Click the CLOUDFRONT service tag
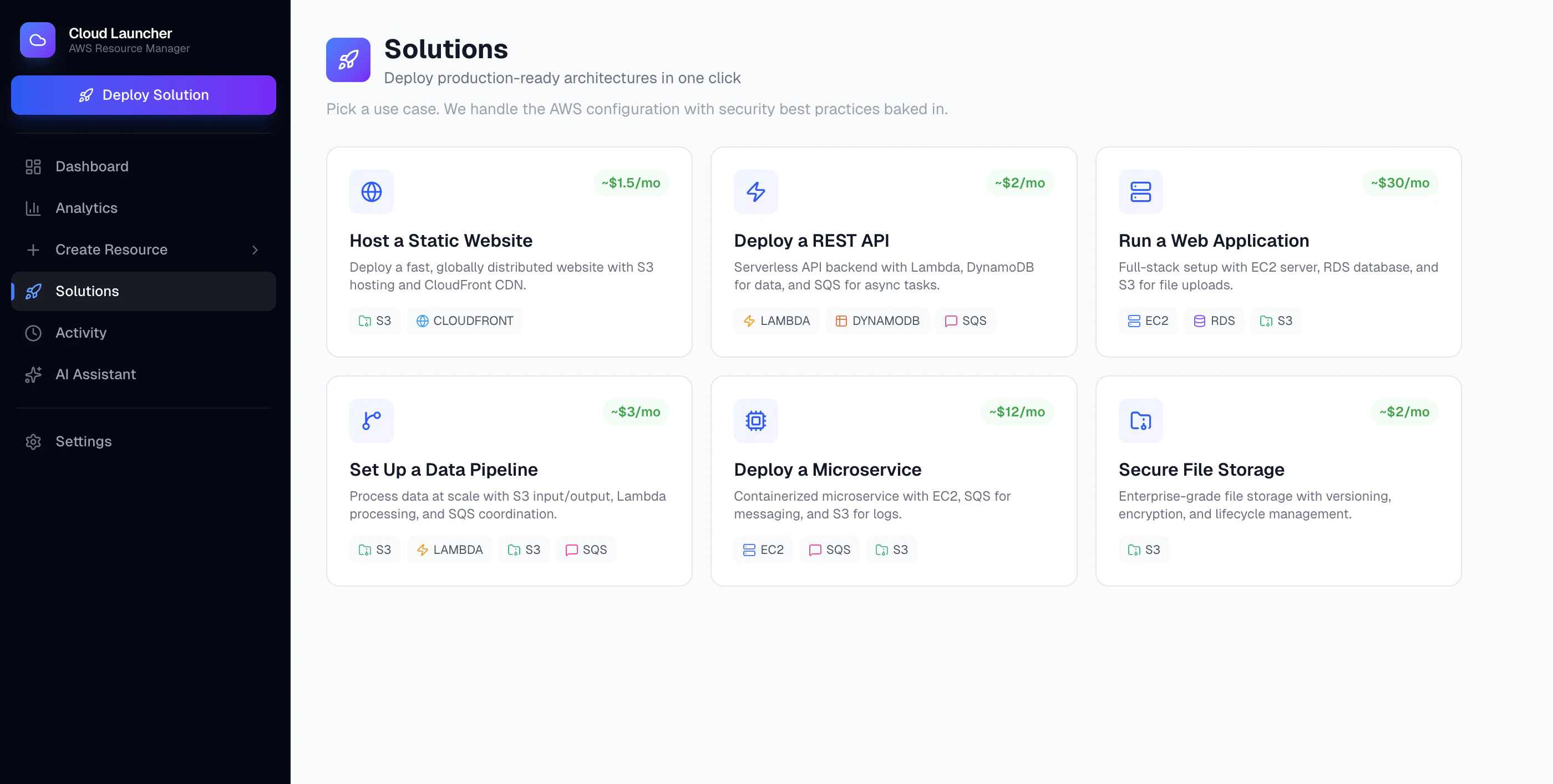This screenshot has width=1553, height=784. pyautogui.click(x=464, y=320)
